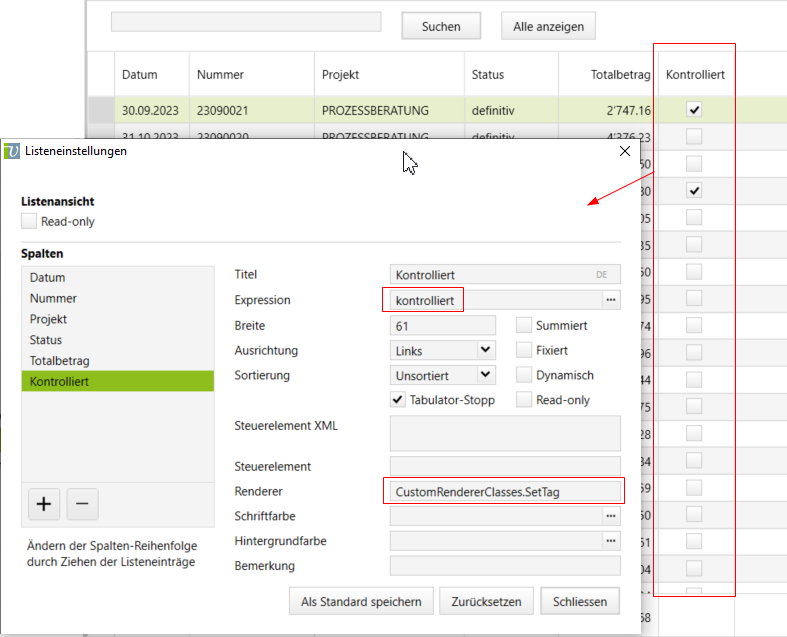Image resolution: width=787 pixels, height=637 pixels.
Task: Click the minus icon to remove column
Action: (82, 505)
